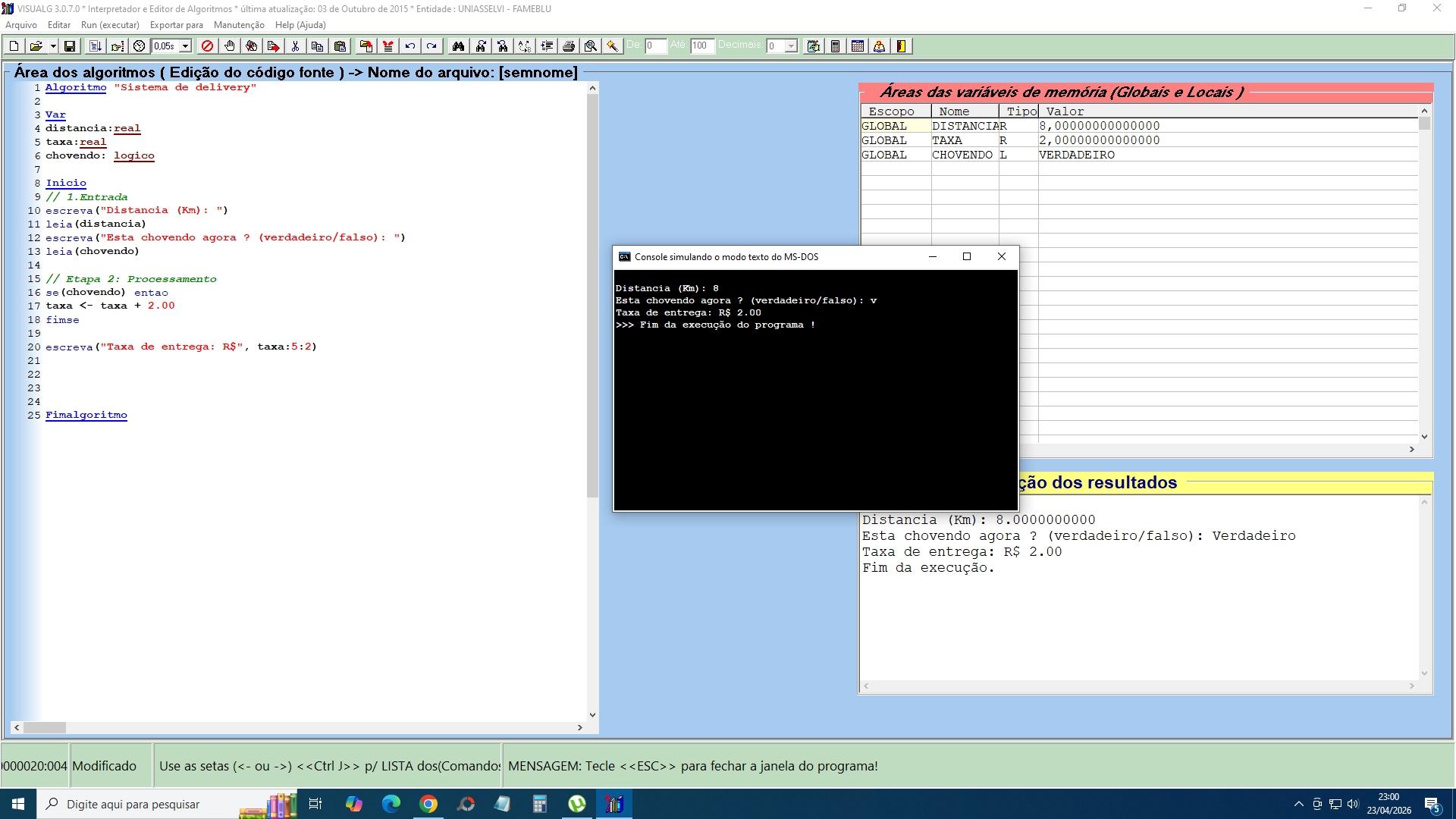Open the Manutenção menu

pyautogui.click(x=239, y=25)
